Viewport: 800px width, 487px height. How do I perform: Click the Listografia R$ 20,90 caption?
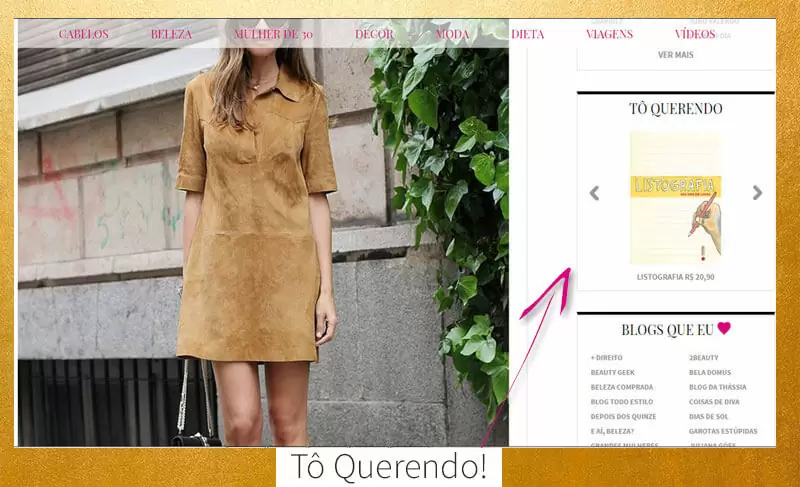tap(676, 277)
